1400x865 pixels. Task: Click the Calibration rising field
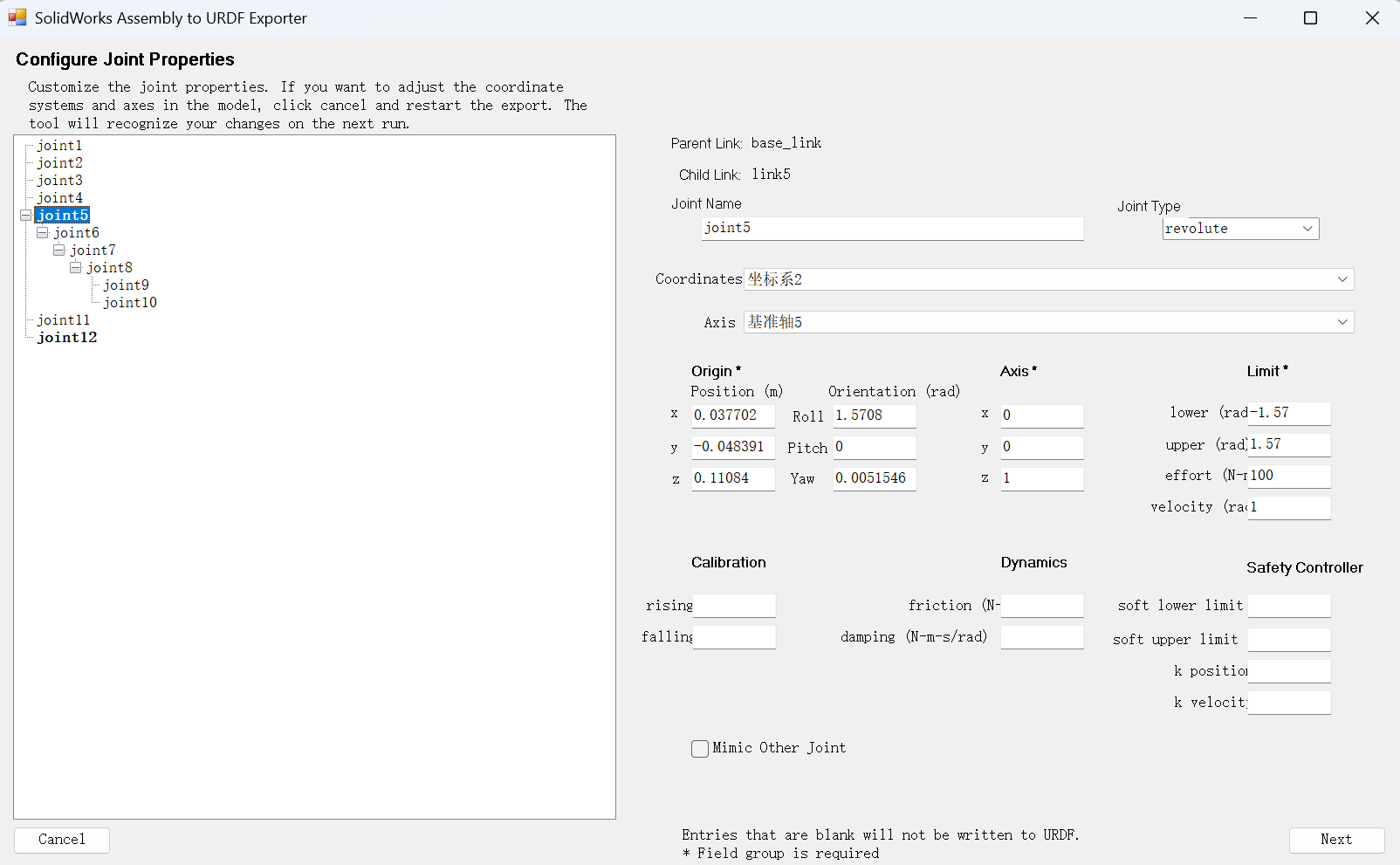click(733, 606)
